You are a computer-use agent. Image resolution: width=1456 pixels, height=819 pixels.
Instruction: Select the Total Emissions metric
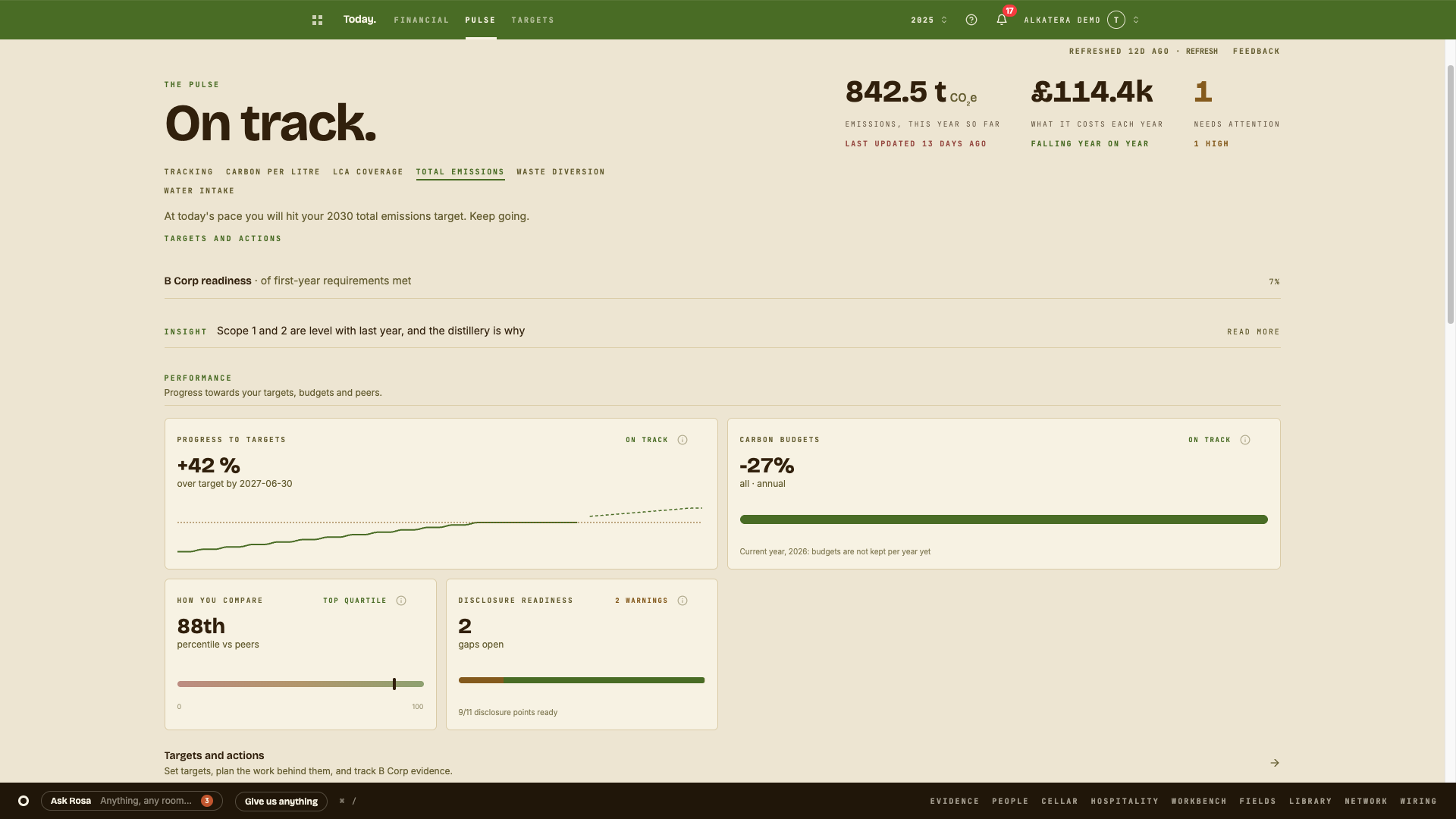460,172
